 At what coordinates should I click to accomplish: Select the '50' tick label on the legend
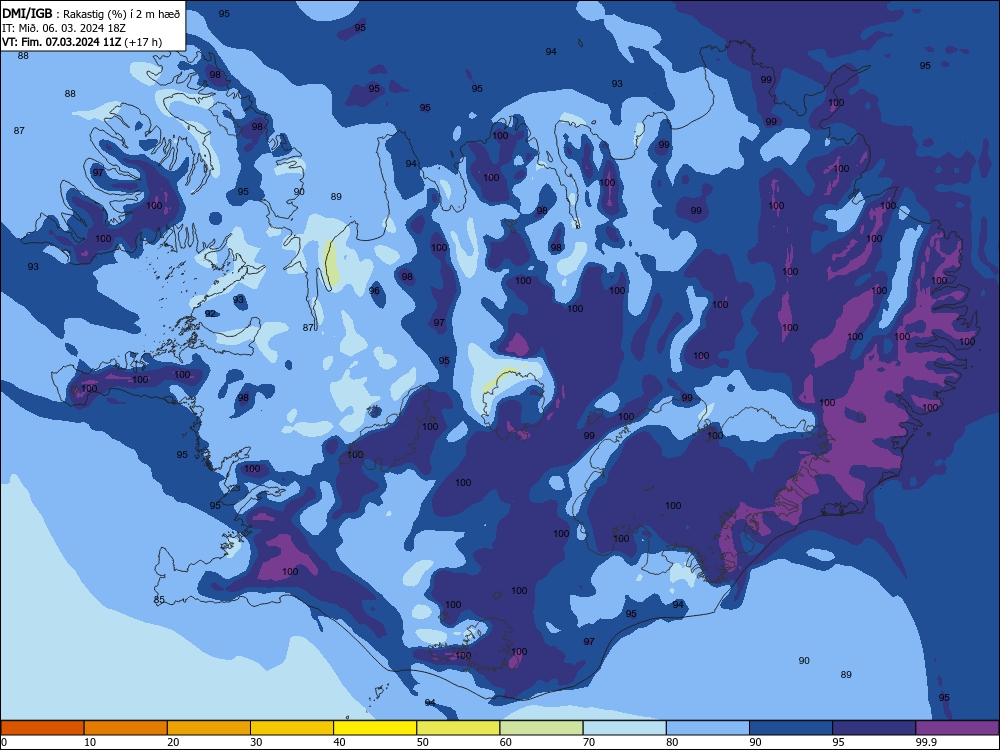tap(423, 742)
